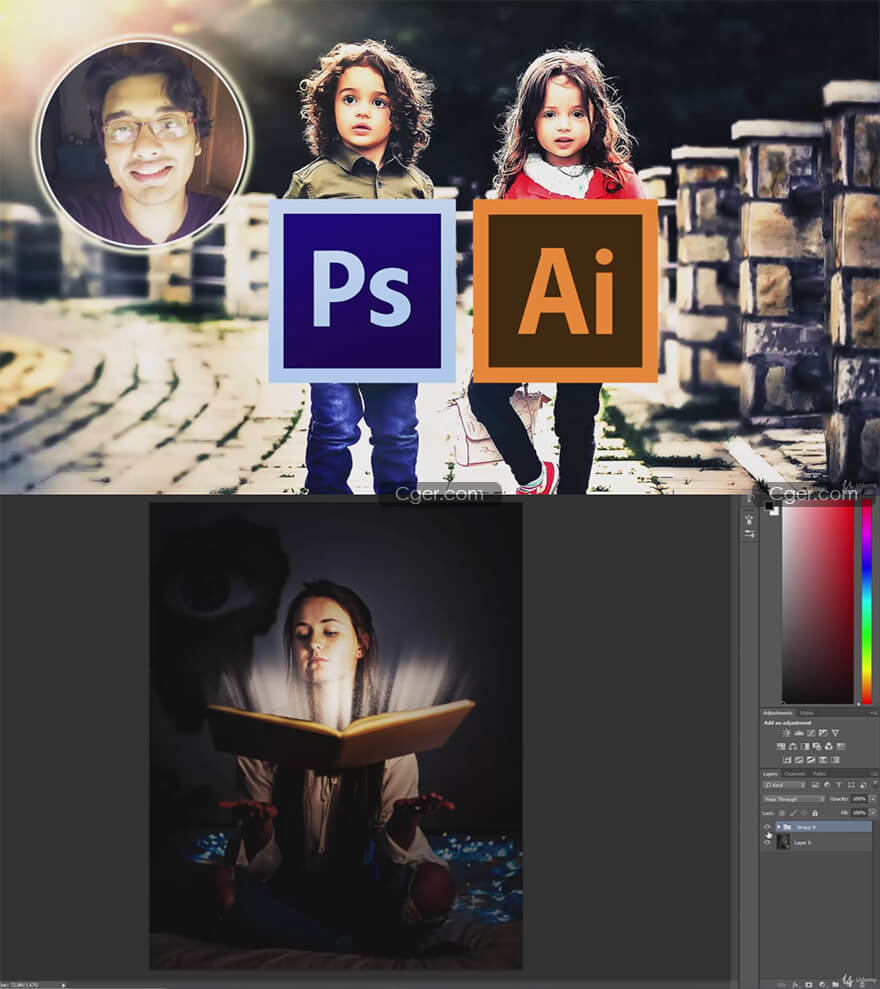Toggle lock all padlock icon
Image resolution: width=880 pixels, height=989 pixels.
[815, 813]
